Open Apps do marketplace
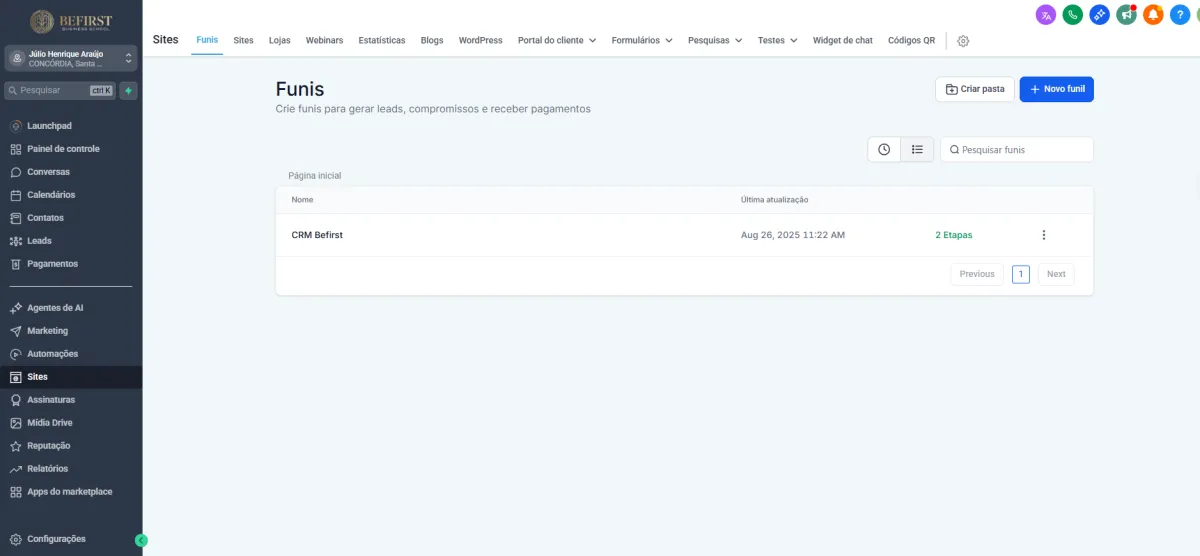Image resolution: width=1200 pixels, height=556 pixels. [x=70, y=492]
